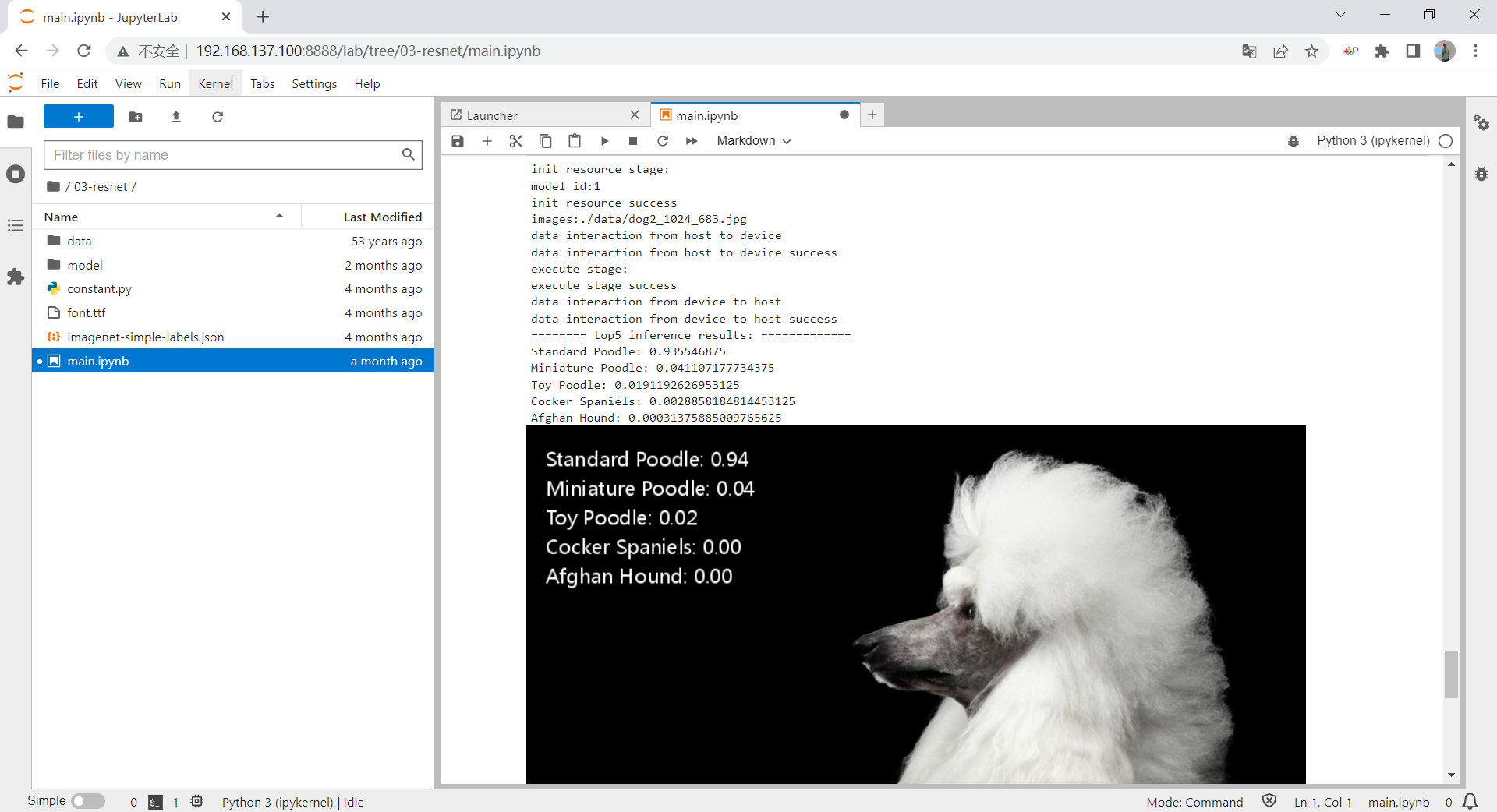Click the poodle output image

click(x=915, y=605)
